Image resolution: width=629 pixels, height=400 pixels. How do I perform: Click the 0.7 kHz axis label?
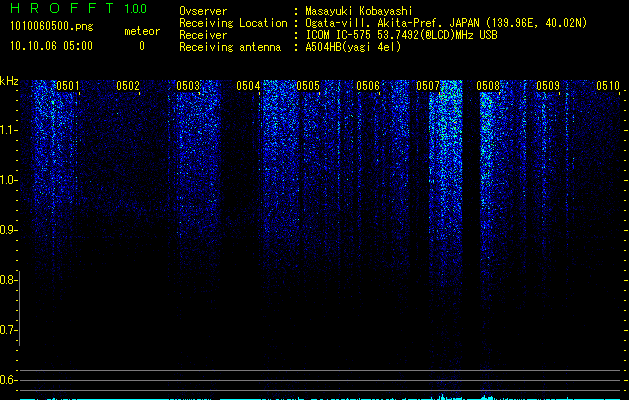(x=8, y=330)
